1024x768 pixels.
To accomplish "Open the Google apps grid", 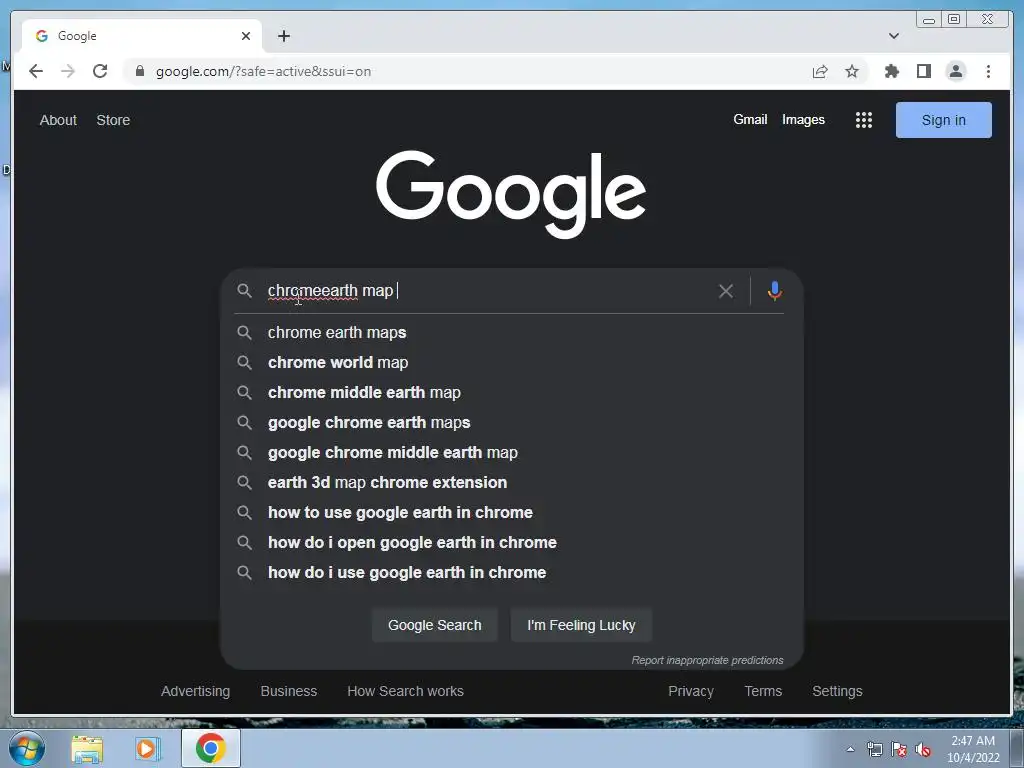I will tap(864, 120).
